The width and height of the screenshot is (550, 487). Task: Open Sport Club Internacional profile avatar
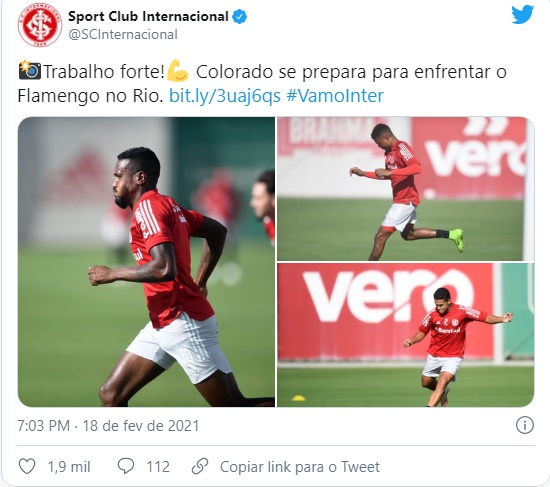(x=40, y=25)
